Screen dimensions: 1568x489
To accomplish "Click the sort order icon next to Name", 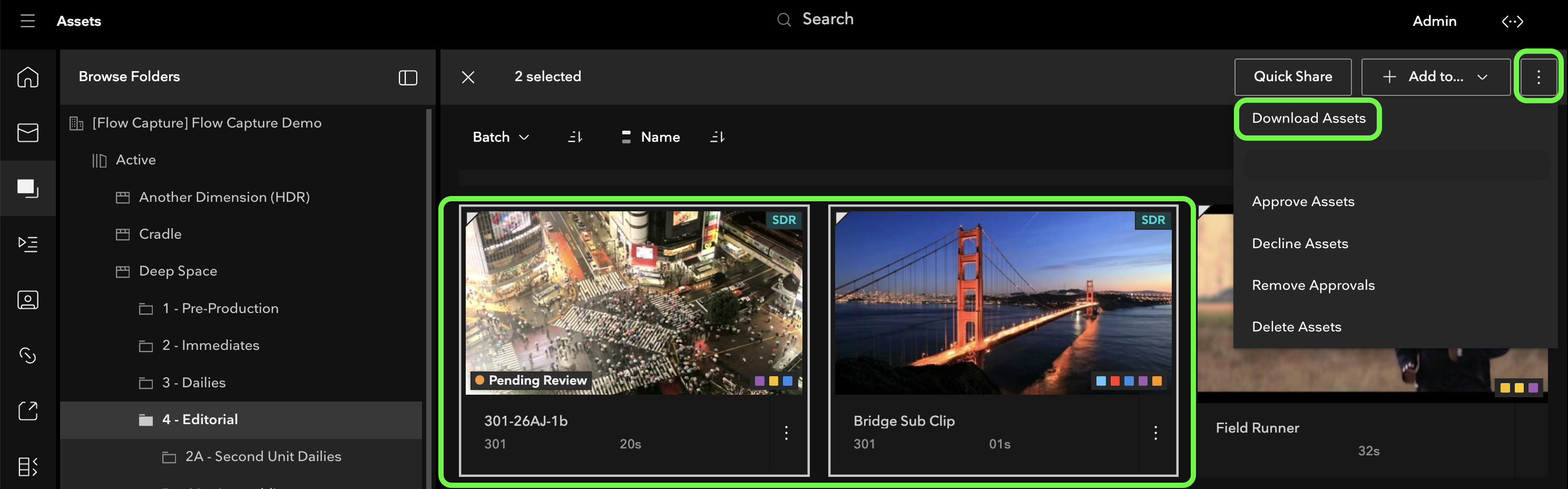I will (x=718, y=137).
